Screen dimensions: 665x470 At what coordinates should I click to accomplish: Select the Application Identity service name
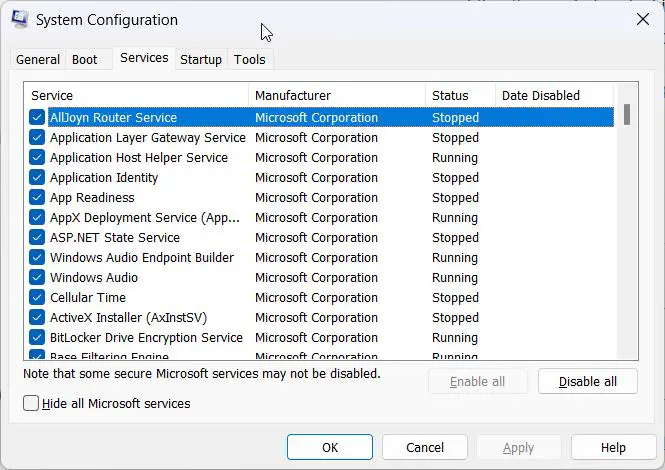coord(104,177)
